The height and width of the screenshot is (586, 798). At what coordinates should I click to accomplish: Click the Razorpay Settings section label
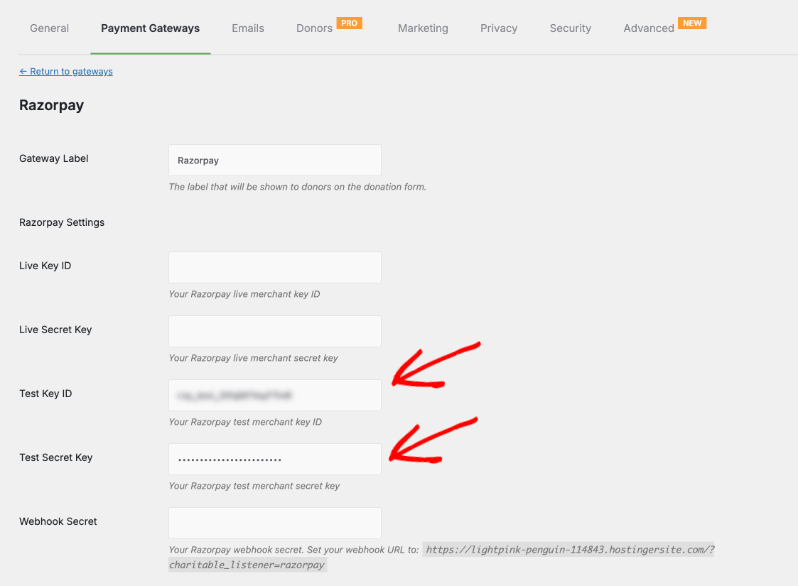(62, 222)
